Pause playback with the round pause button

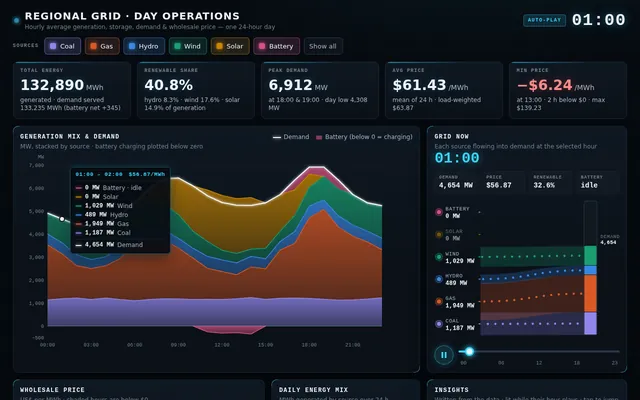click(x=444, y=355)
